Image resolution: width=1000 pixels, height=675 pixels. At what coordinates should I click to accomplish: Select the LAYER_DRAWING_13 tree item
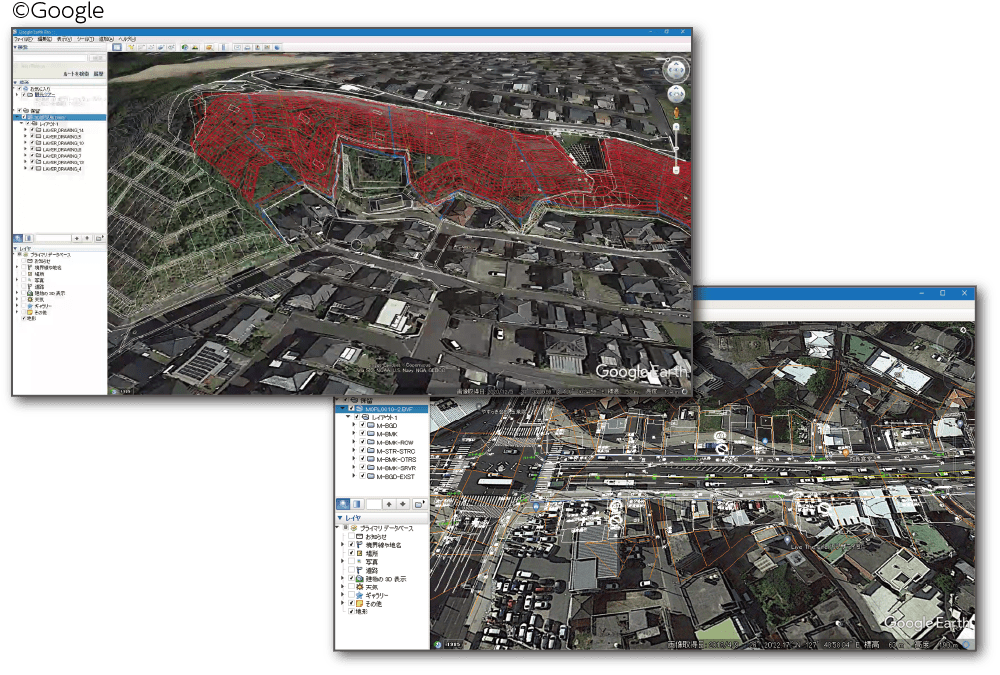(63, 162)
